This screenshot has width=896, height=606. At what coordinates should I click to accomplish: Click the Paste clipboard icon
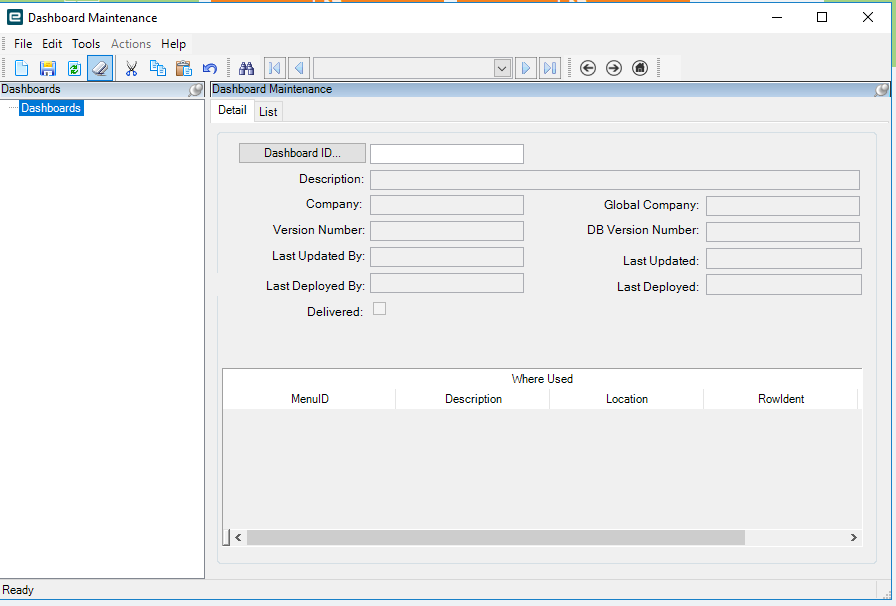pos(183,68)
